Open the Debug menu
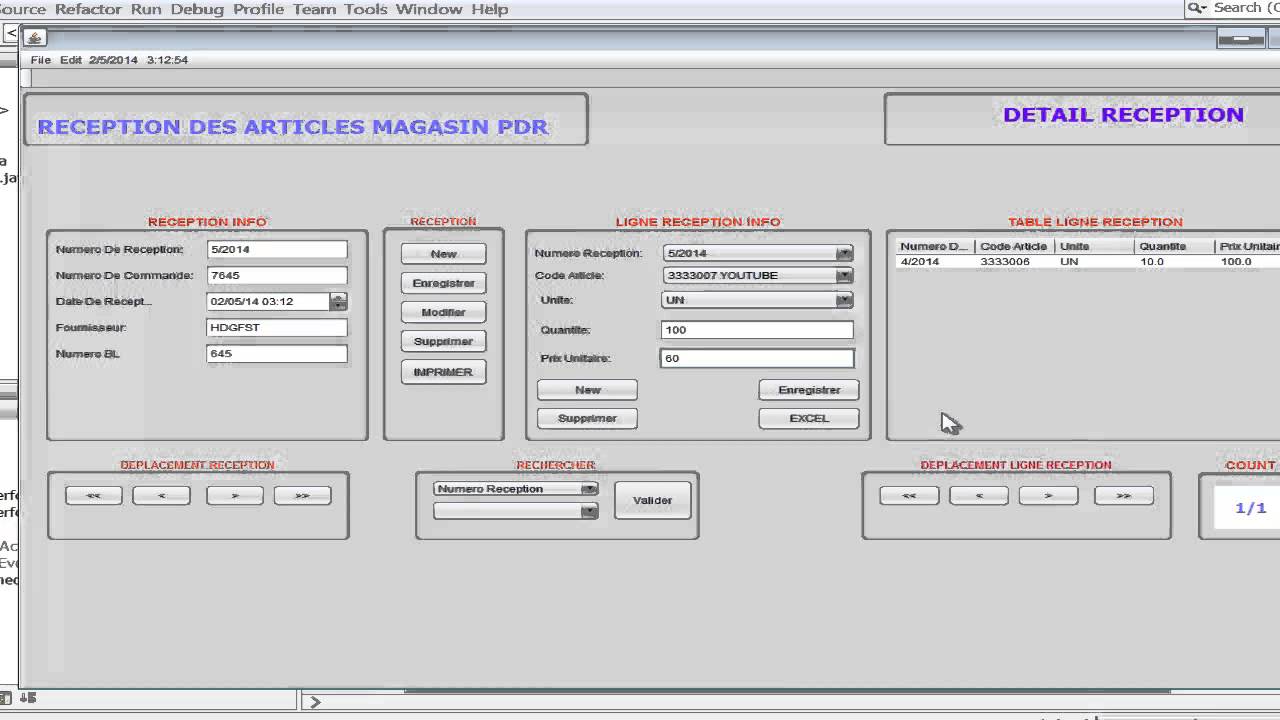 (x=197, y=9)
